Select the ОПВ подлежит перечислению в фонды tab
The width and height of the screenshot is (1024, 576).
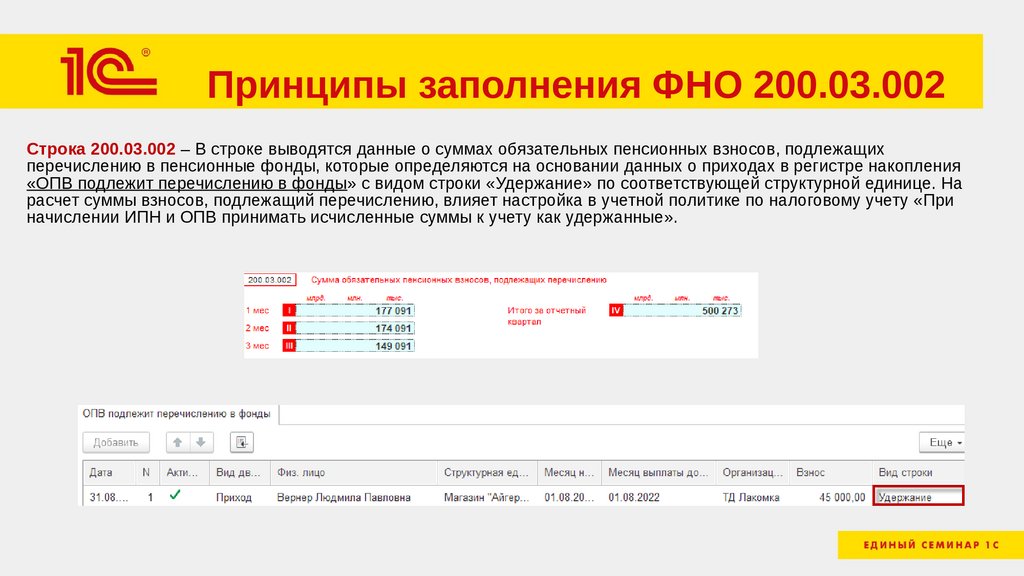point(177,413)
